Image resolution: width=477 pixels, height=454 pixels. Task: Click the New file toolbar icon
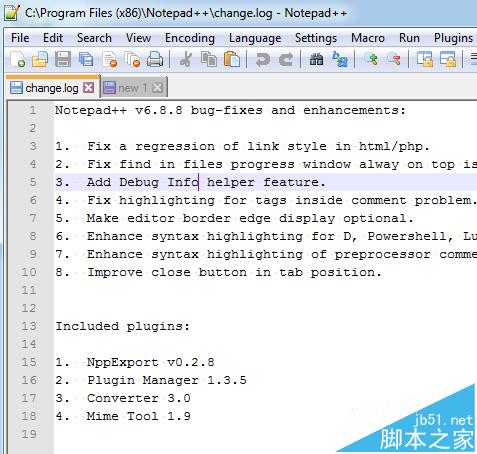[17, 60]
